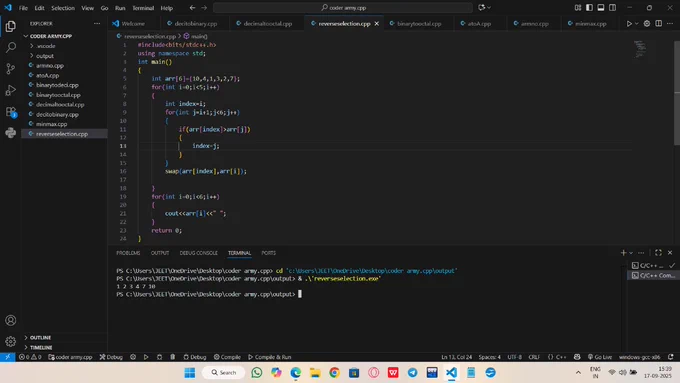Click Go Live in status bar

599,357
